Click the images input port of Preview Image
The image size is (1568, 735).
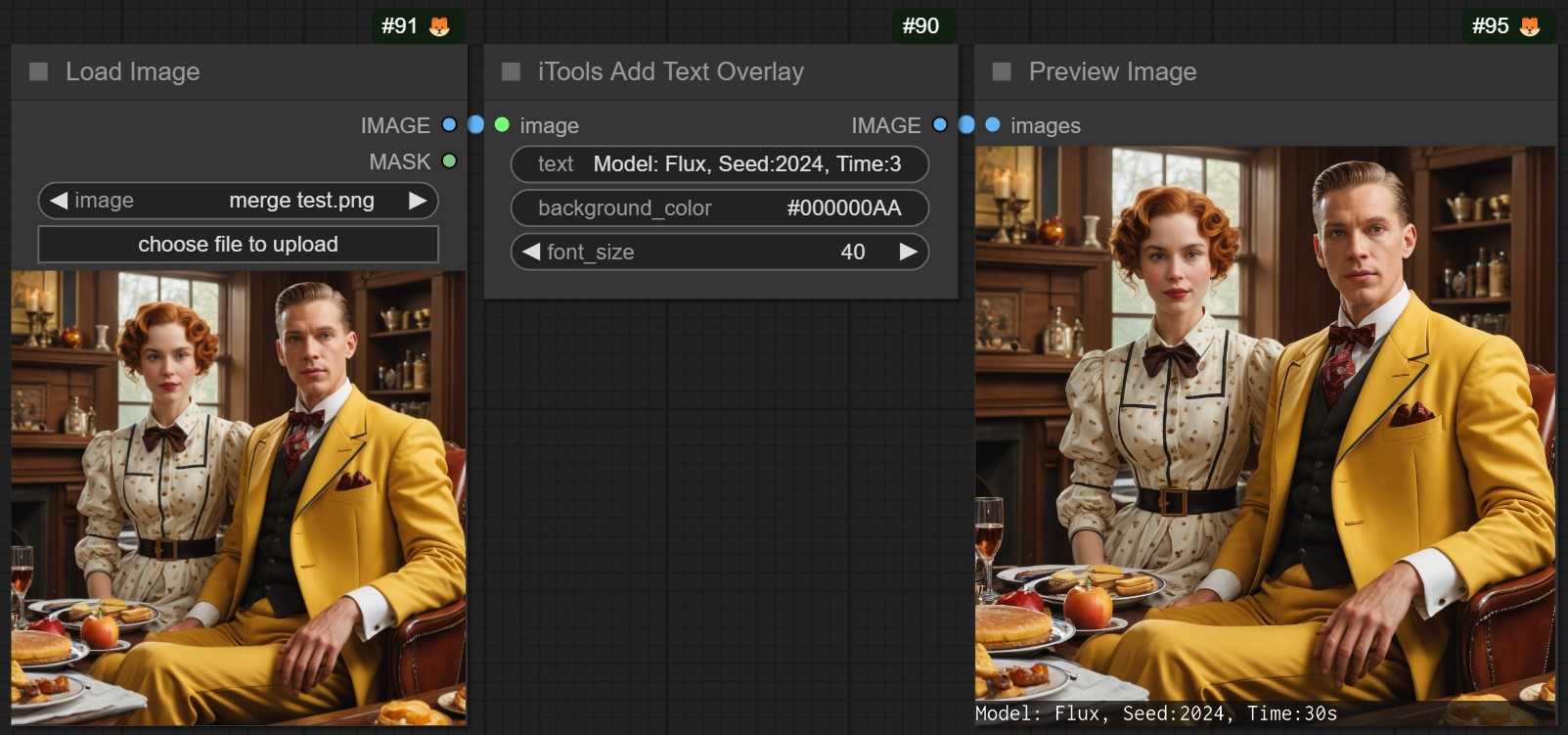[993, 124]
